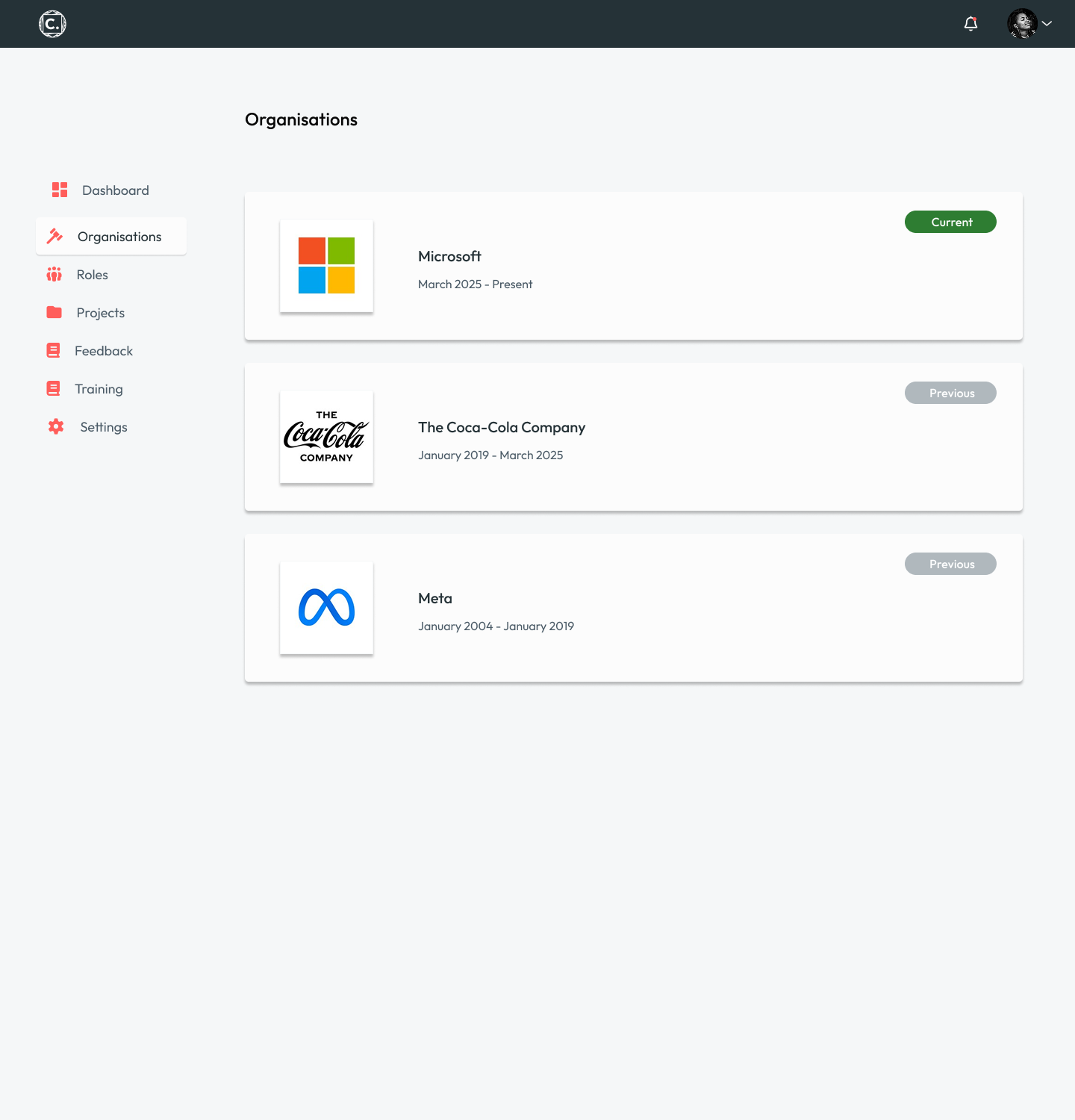Open the Settings gear icon
1075x1120 pixels.
click(x=55, y=426)
